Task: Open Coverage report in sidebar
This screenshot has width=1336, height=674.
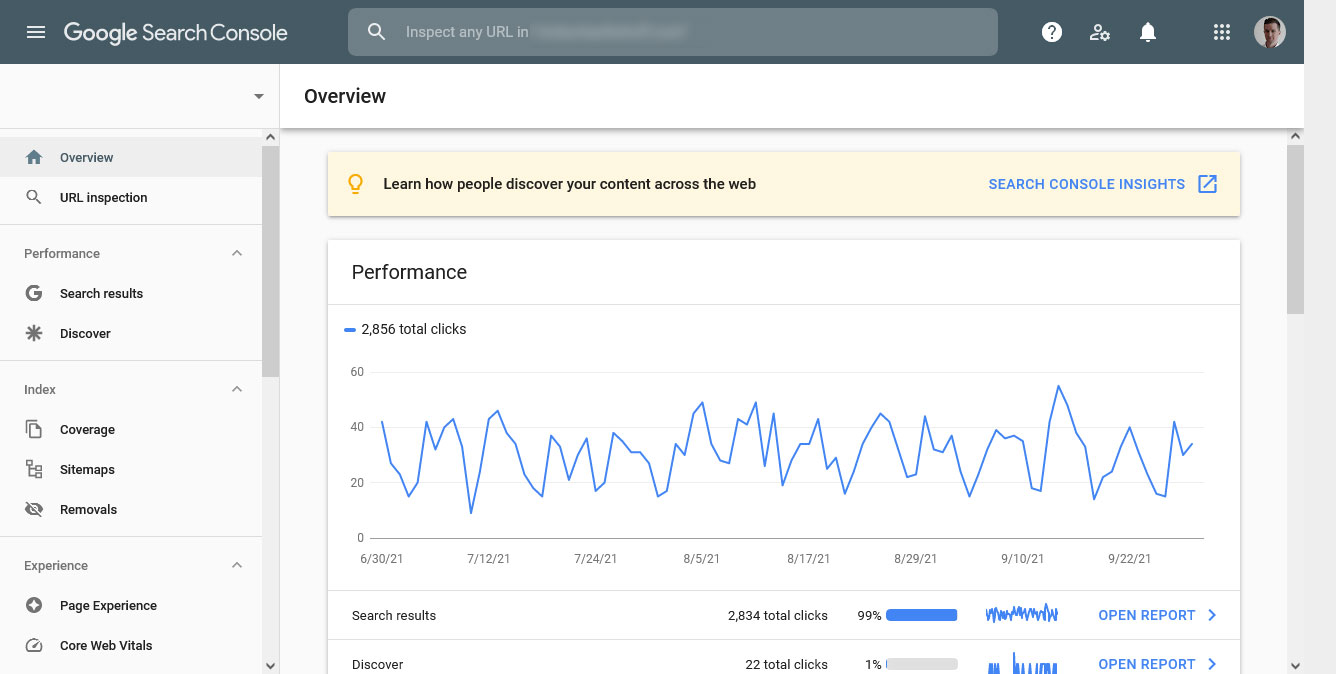Action: click(x=131, y=429)
